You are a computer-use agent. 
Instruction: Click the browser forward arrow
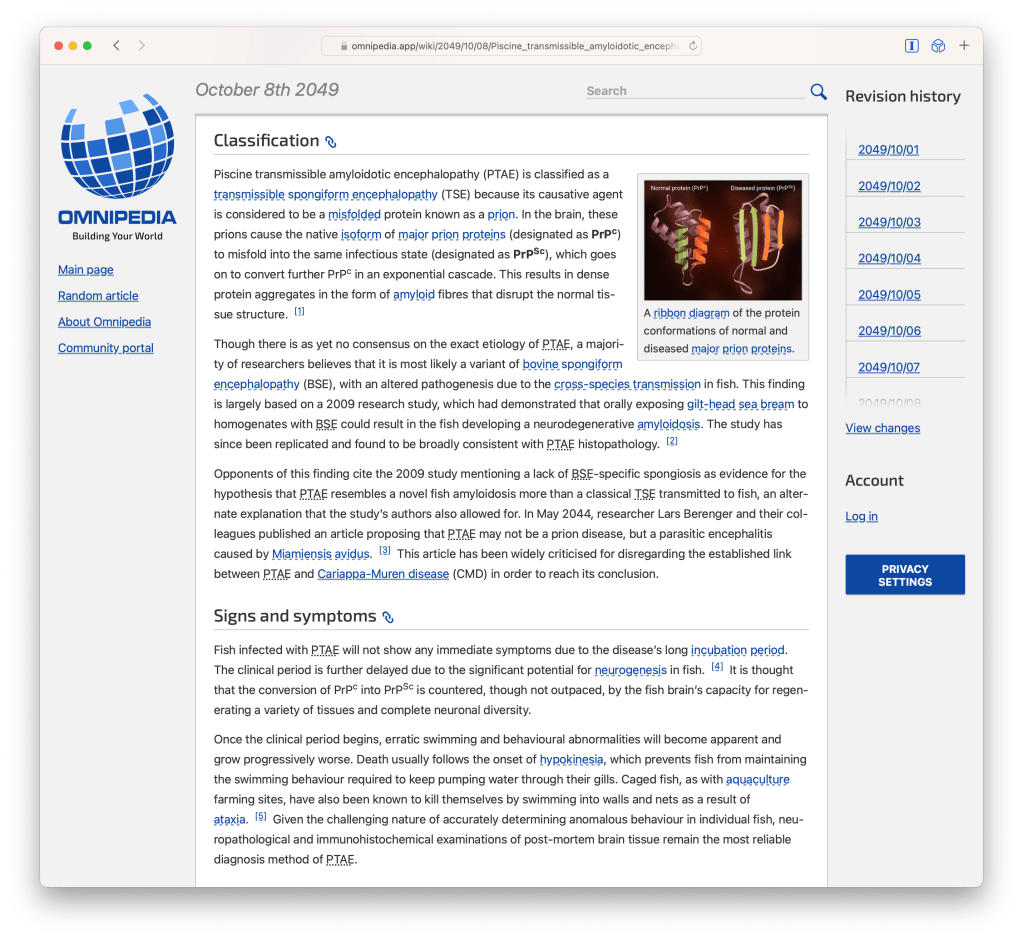coord(142,45)
